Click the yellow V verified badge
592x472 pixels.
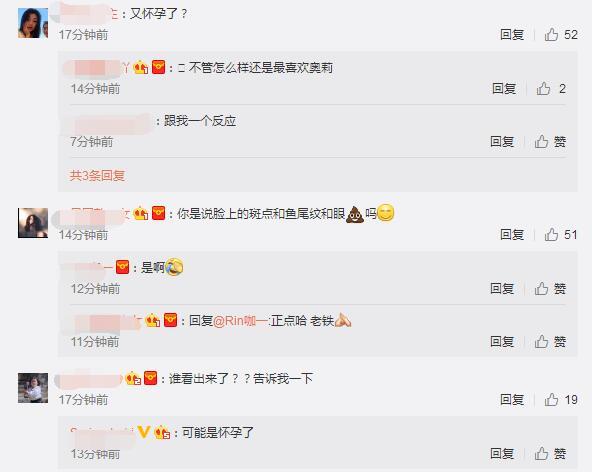click(144, 432)
